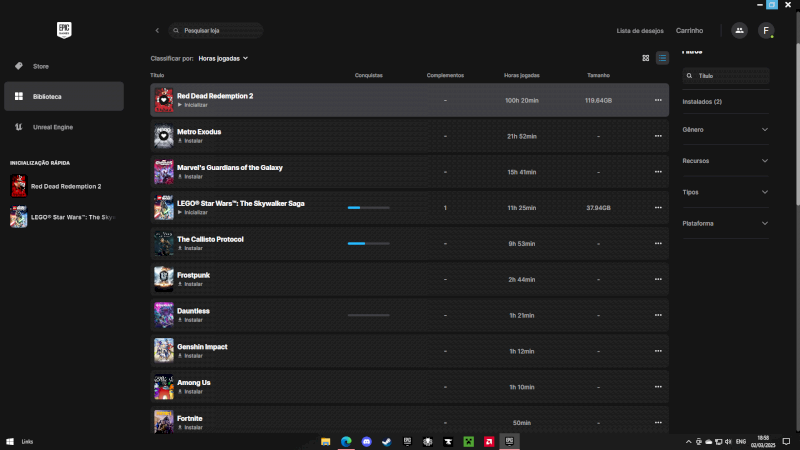Switch library to list view
Viewport: 800px width, 450px height.
tap(662, 59)
